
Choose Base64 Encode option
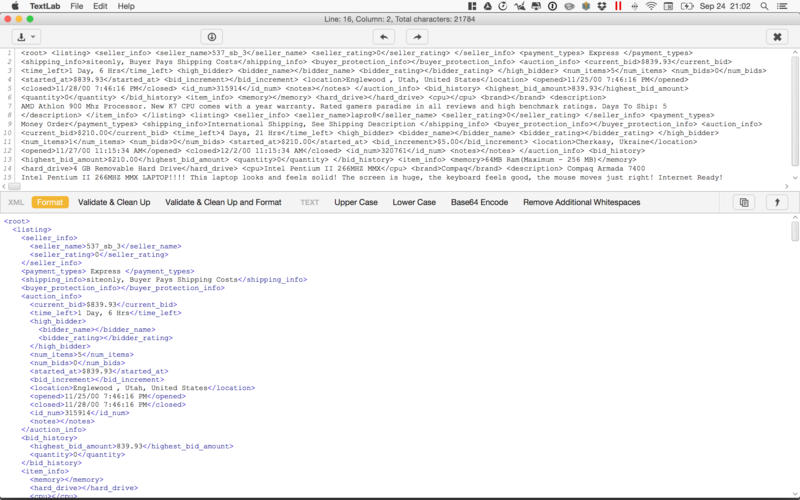479,202
